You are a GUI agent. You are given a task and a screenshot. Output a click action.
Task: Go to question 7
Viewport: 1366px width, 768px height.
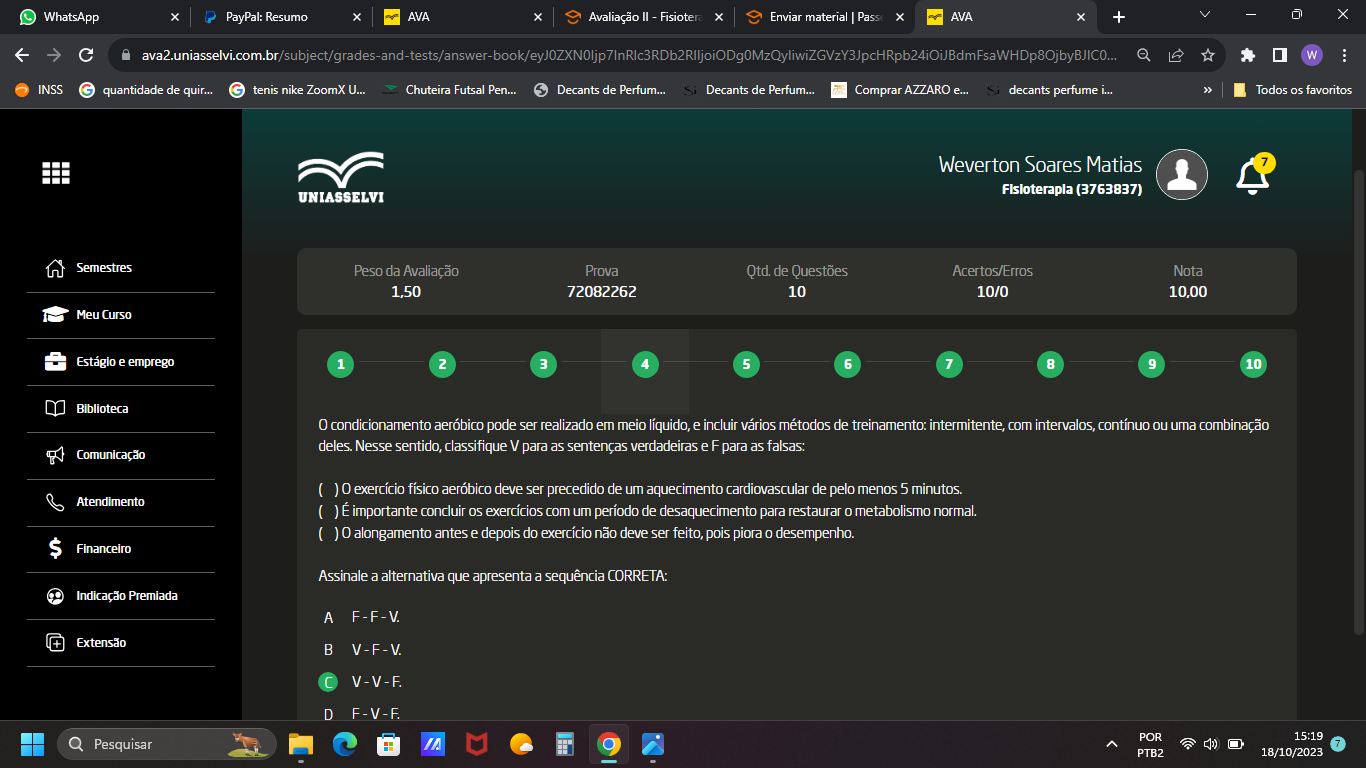pyautogui.click(x=948, y=364)
